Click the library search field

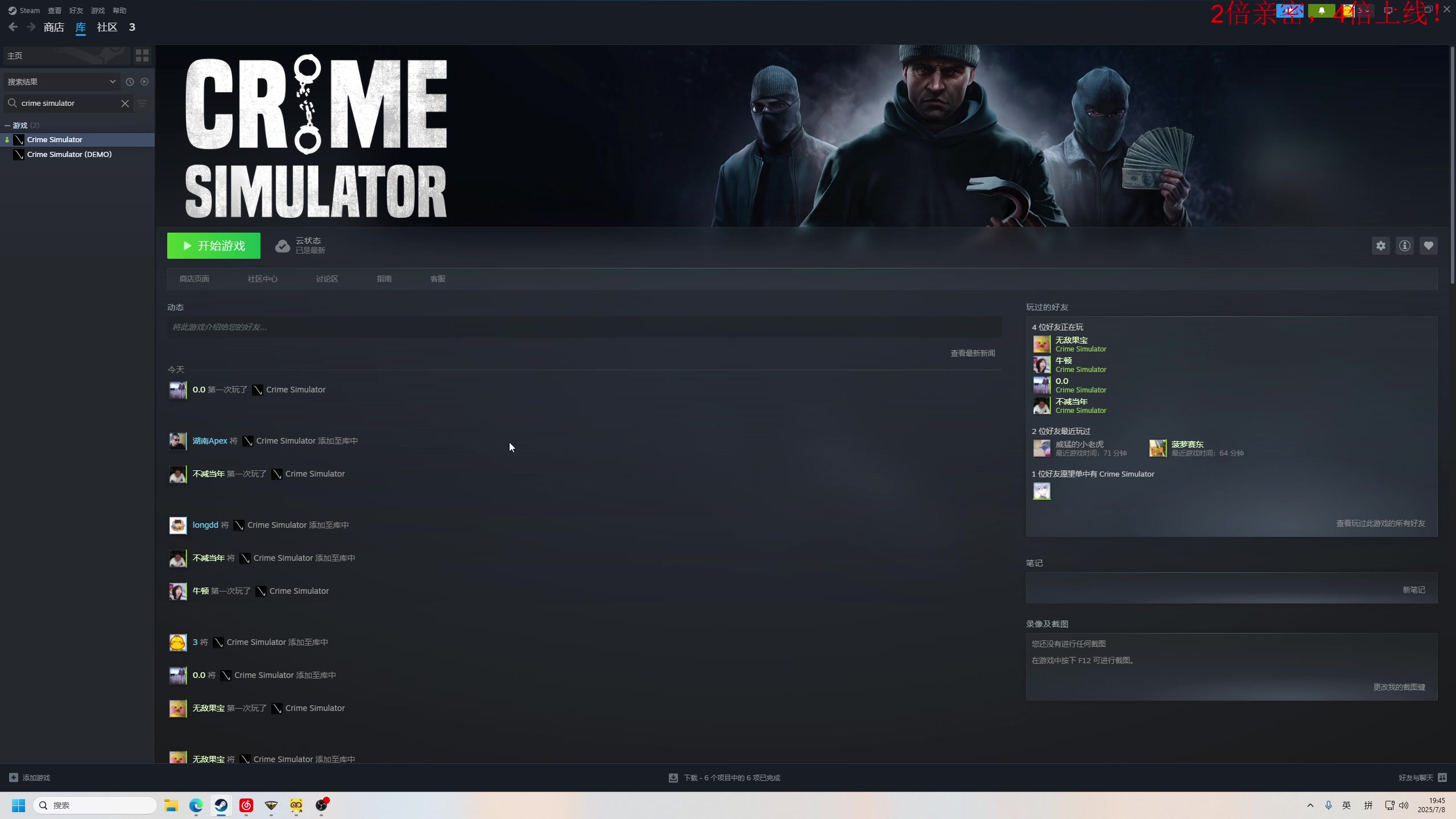(x=68, y=103)
